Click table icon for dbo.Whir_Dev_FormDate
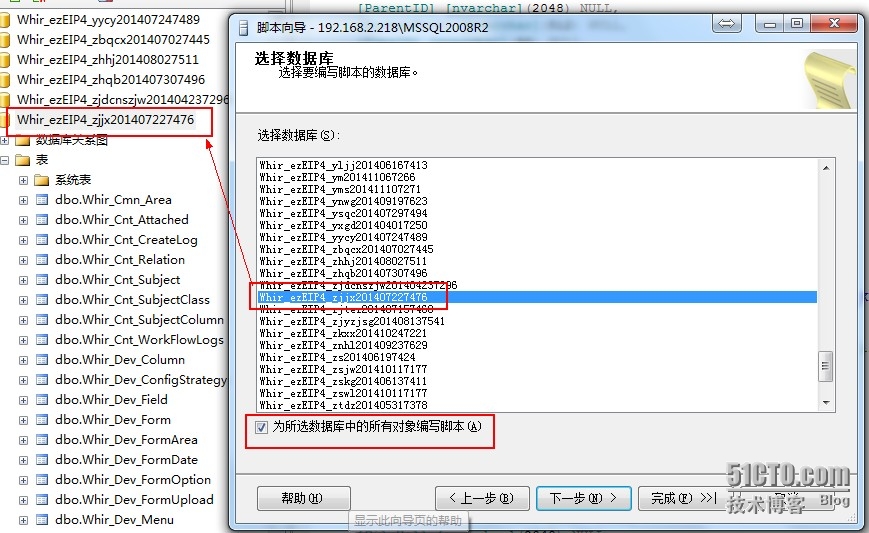 [42, 460]
